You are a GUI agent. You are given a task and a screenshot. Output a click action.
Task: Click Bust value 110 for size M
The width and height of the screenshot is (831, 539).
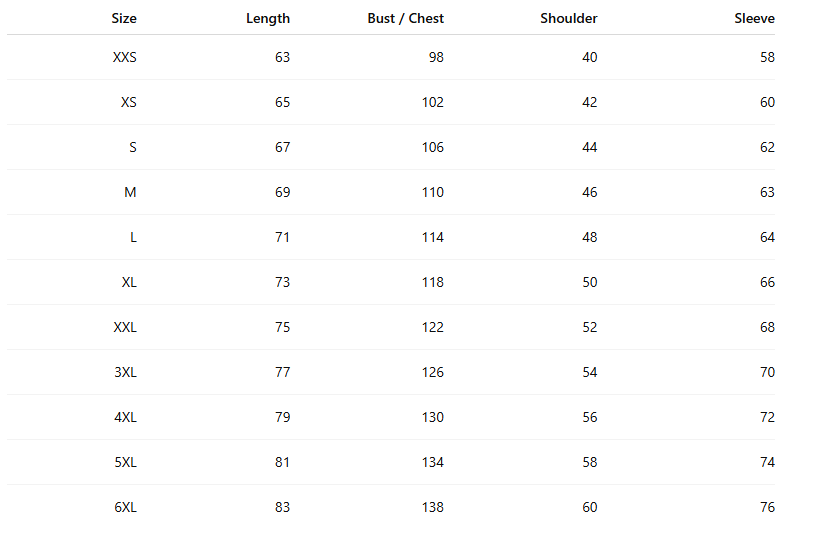(x=432, y=192)
